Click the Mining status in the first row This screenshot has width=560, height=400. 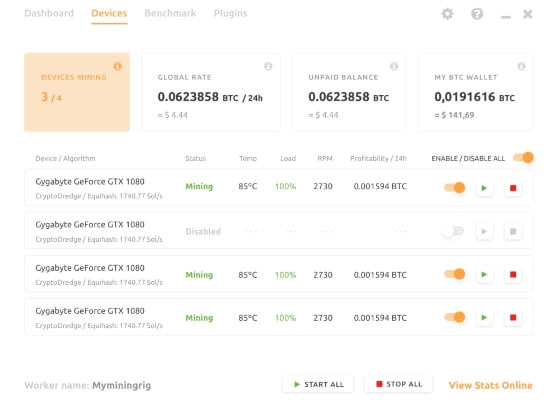tap(199, 186)
